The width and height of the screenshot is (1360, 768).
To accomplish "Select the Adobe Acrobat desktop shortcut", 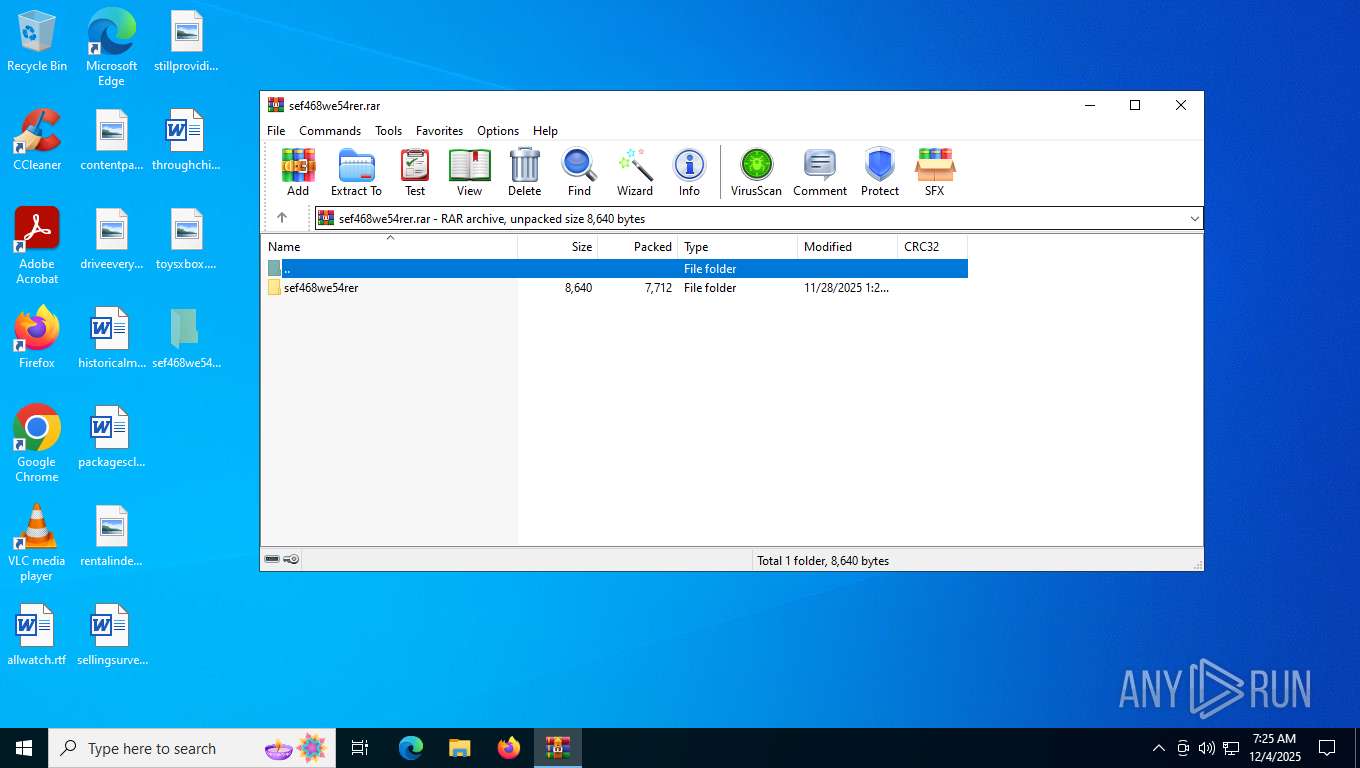I will (37, 246).
